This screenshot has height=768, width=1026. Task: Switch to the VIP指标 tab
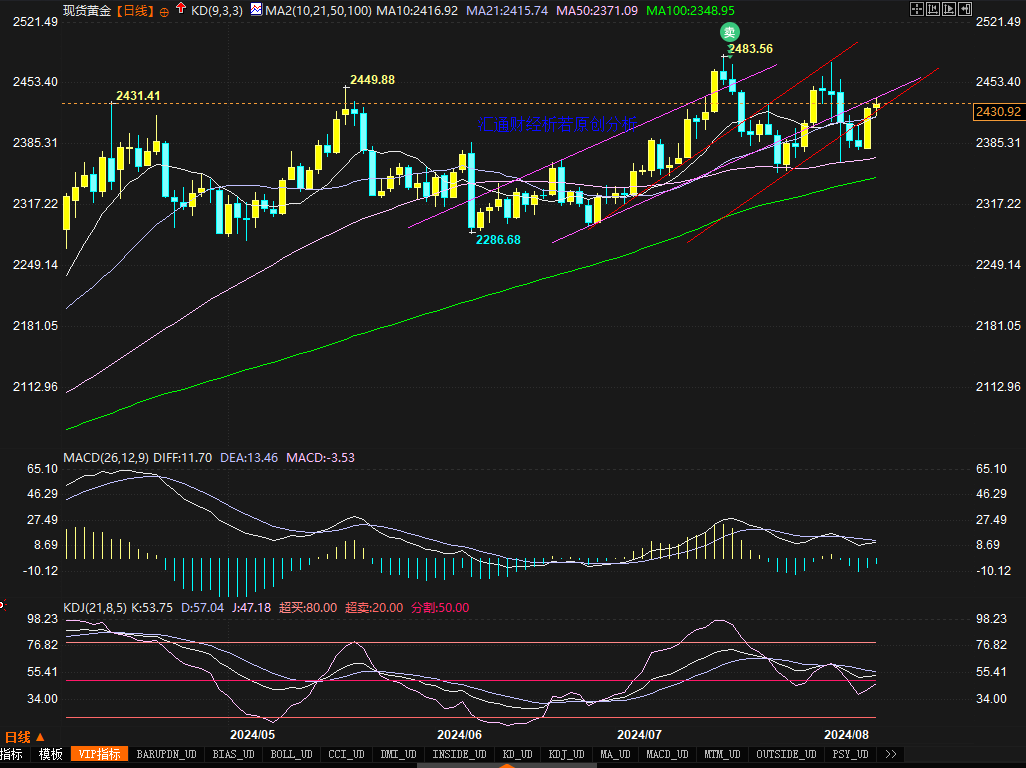click(x=100, y=754)
